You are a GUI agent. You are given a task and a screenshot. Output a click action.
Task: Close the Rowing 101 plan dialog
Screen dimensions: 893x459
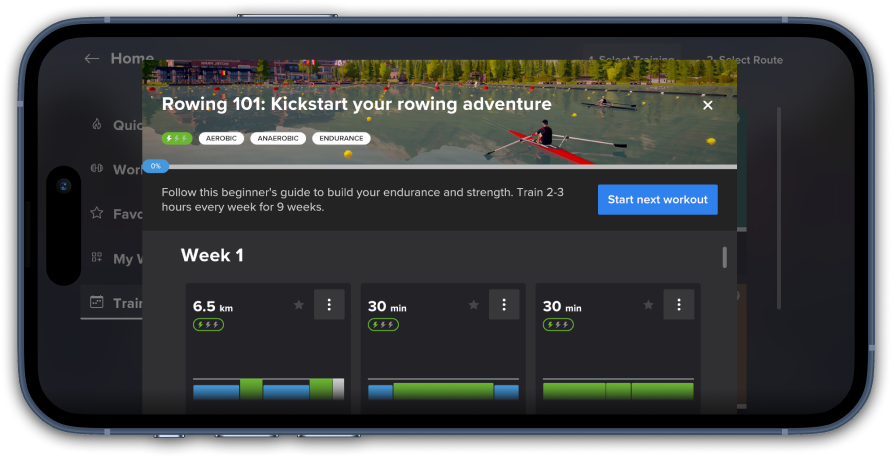707,105
